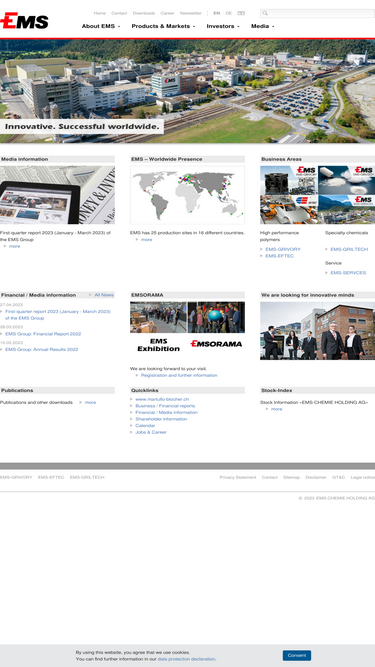This screenshot has height=667, width=375.
Task: Expand the Investors menu
Action: coord(223,26)
